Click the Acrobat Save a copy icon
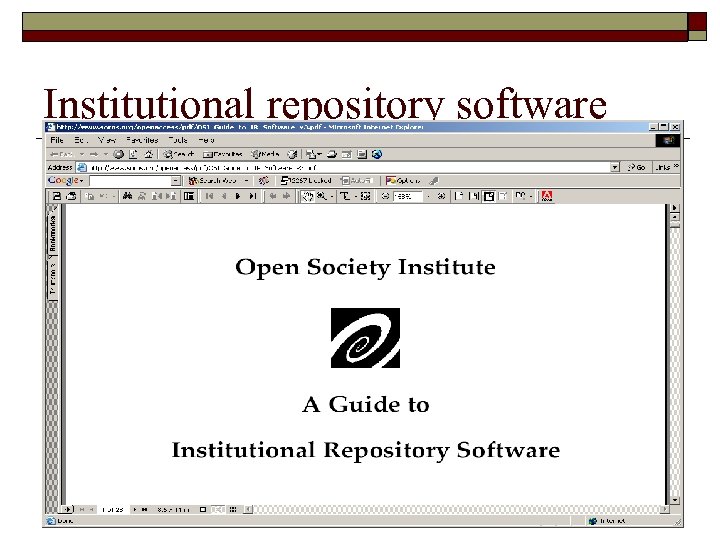The image size is (720, 540). point(56,197)
